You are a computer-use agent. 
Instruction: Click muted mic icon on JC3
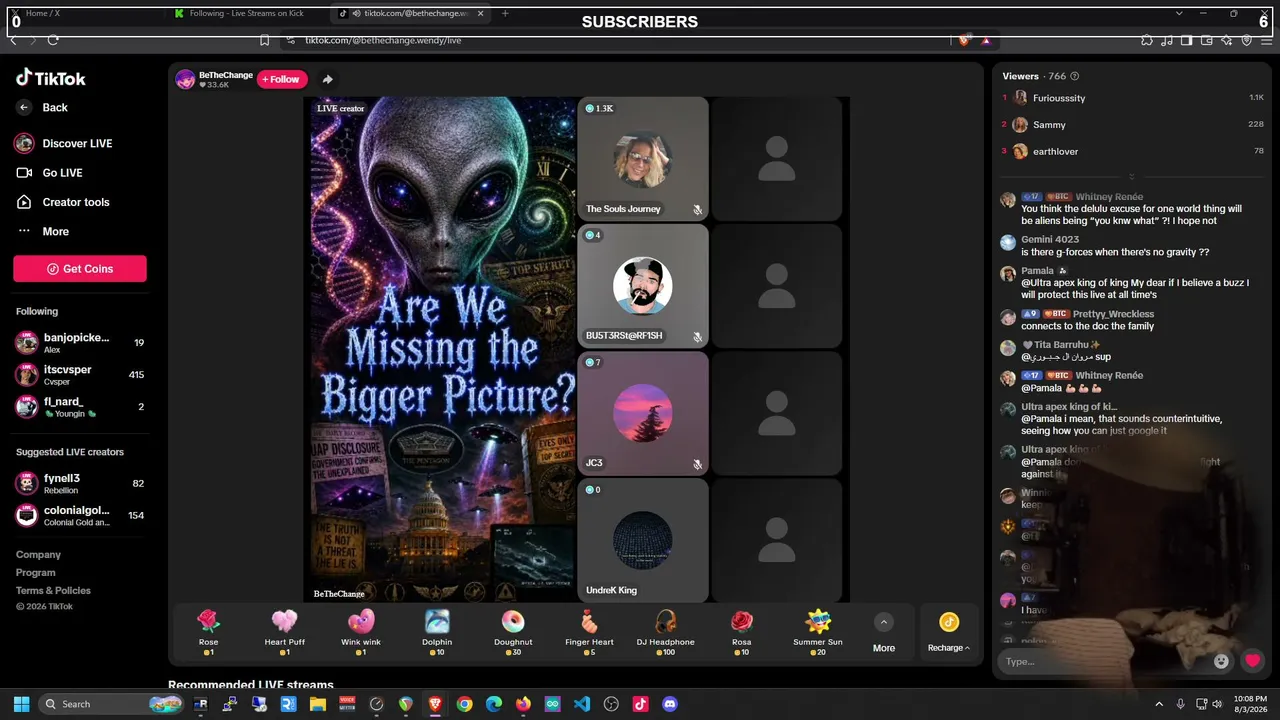(x=697, y=464)
